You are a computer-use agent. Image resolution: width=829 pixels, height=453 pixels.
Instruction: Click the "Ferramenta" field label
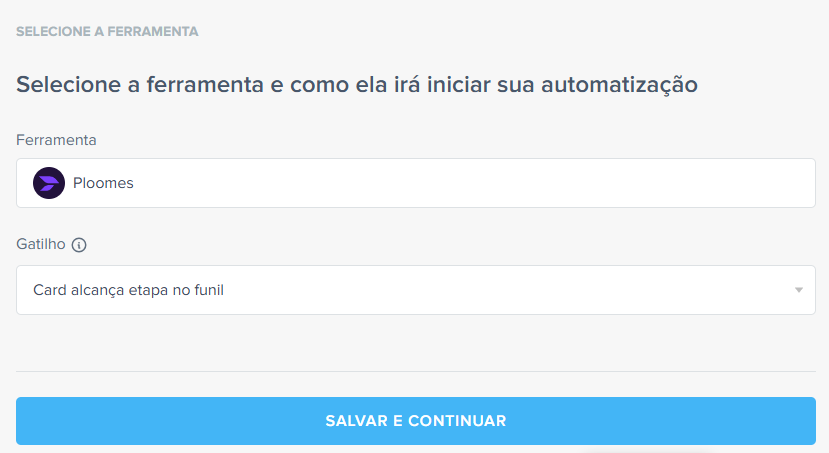tap(56, 139)
